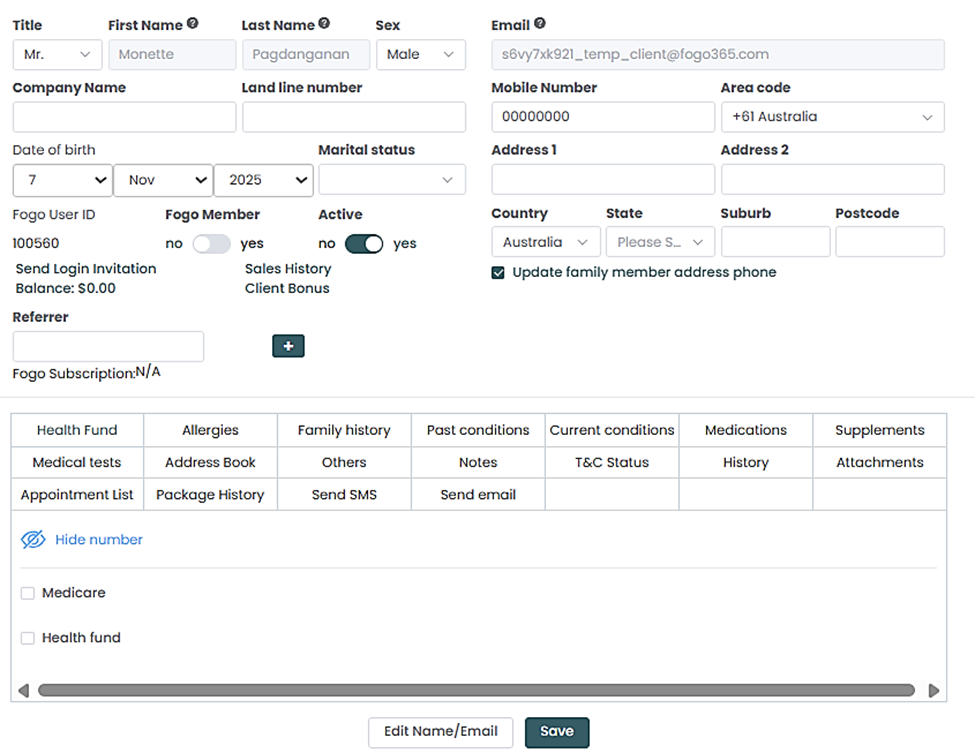Expand the Area code dropdown
Viewport: 975px width, 753px height.
(832, 117)
